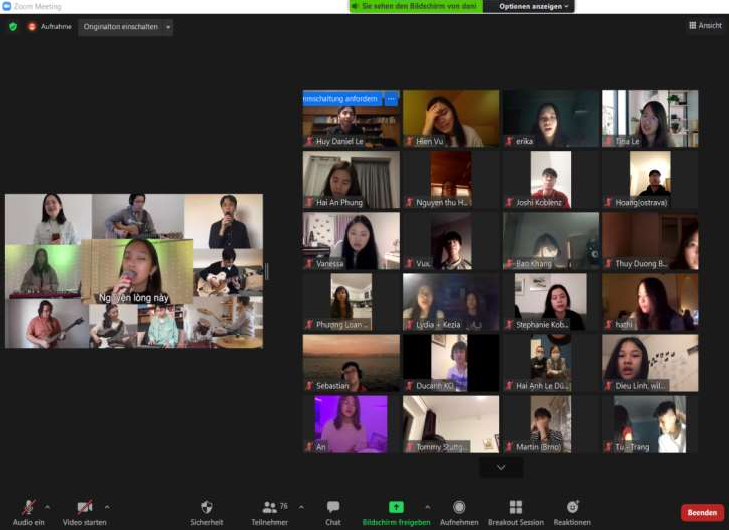The height and width of the screenshot is (530, 729).
Task: Click muted mic icon on Martin (Brno) tile
Action: pos(509,447)
